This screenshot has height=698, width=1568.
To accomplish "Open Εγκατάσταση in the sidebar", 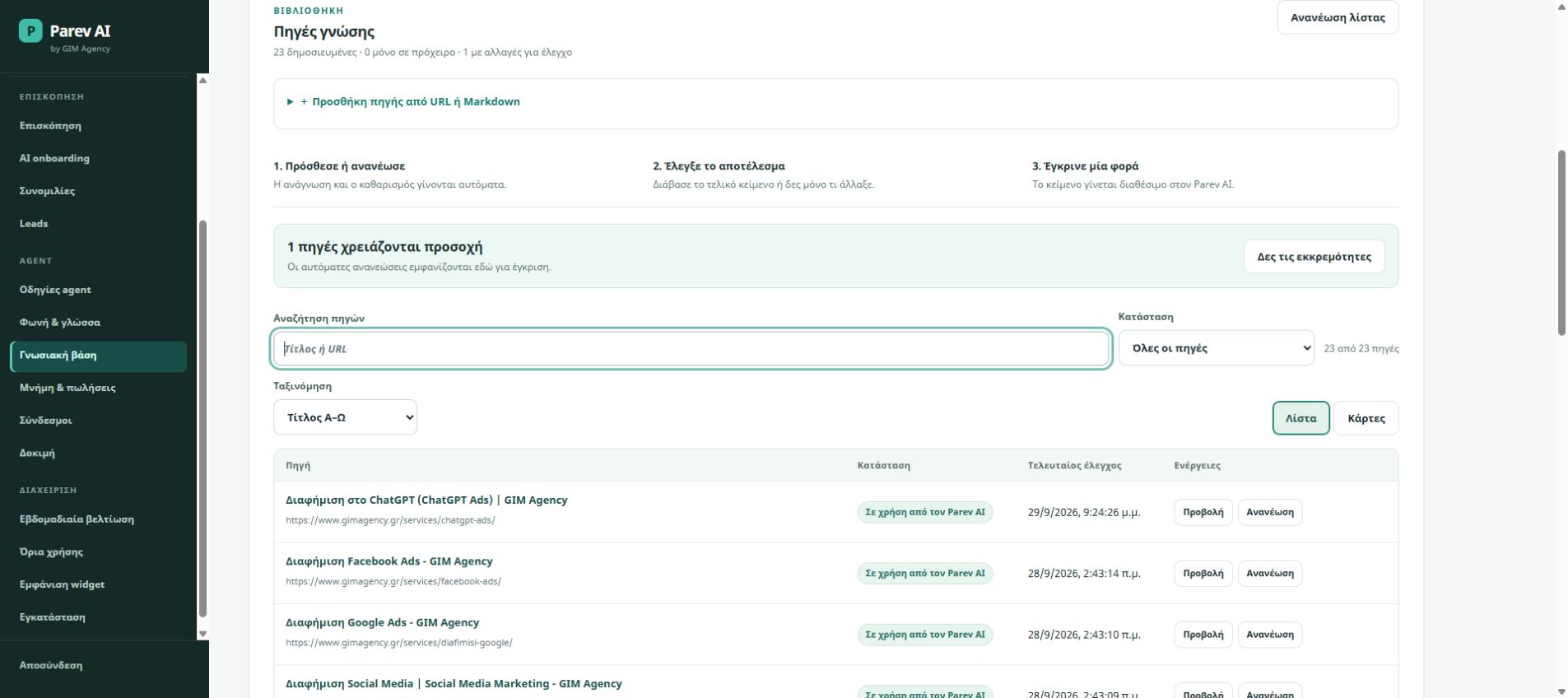I will (x=53, y=617).
